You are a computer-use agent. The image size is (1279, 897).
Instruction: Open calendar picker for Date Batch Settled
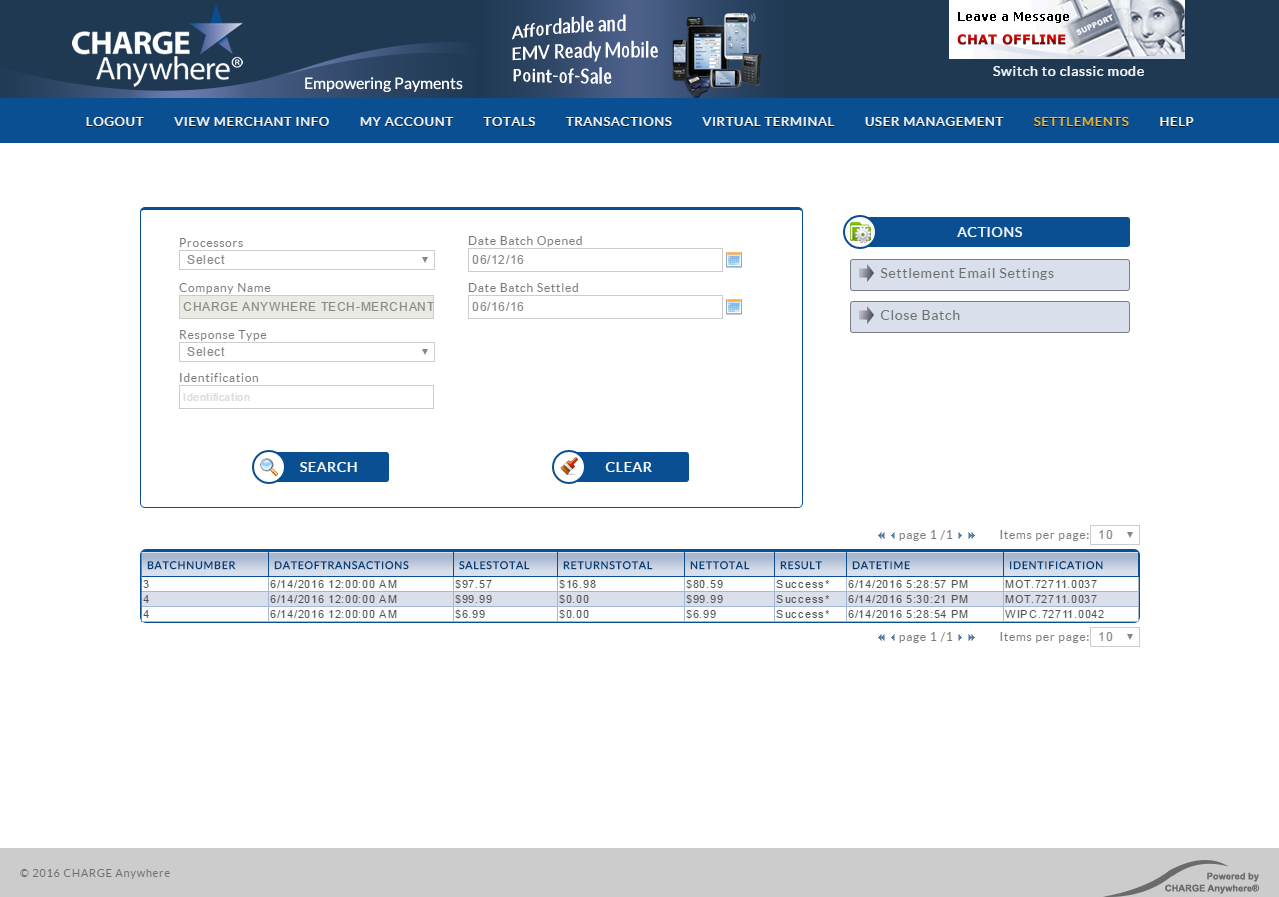(x=734, y=307)
